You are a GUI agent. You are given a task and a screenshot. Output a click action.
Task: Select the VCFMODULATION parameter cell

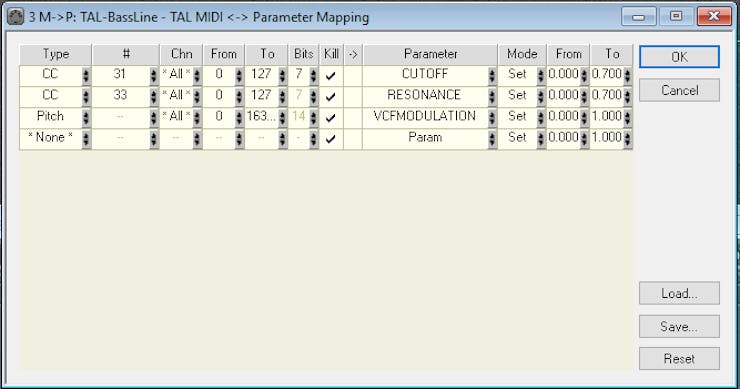point(425,117)
